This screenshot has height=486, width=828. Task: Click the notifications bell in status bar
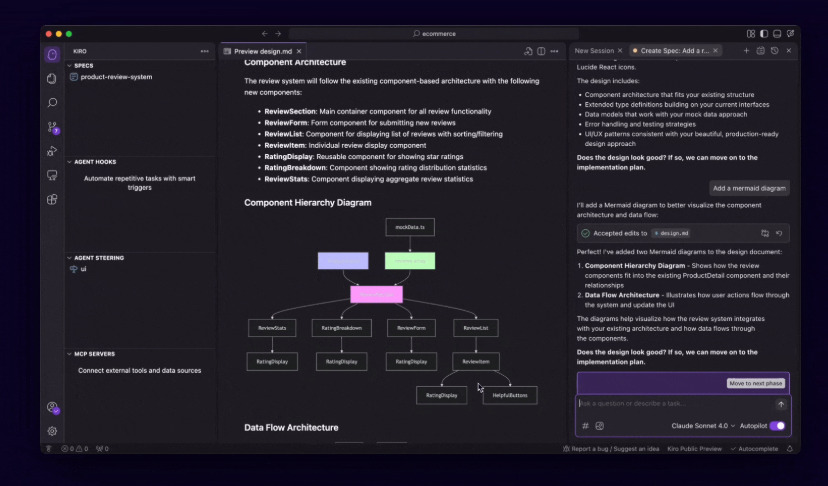pos(790,448)
